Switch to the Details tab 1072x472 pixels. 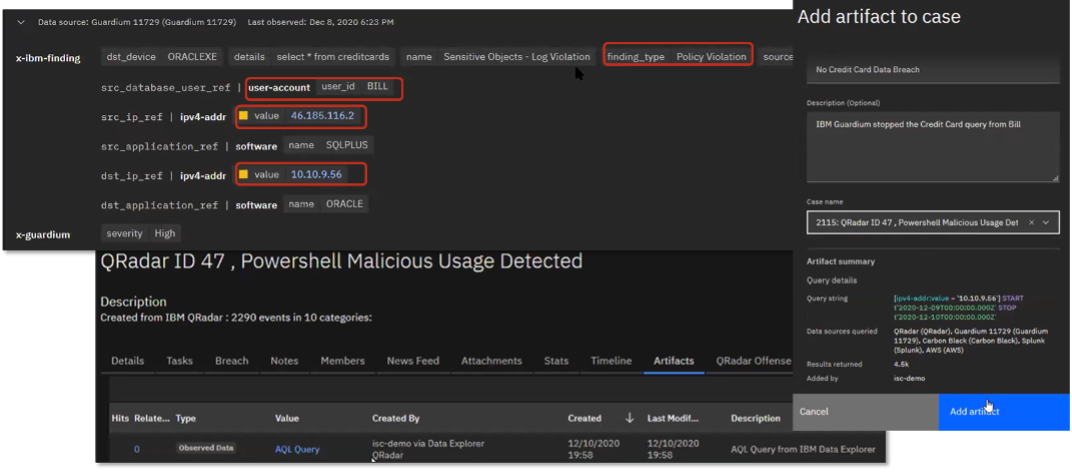pyautogui.click(x=127, y=361)
